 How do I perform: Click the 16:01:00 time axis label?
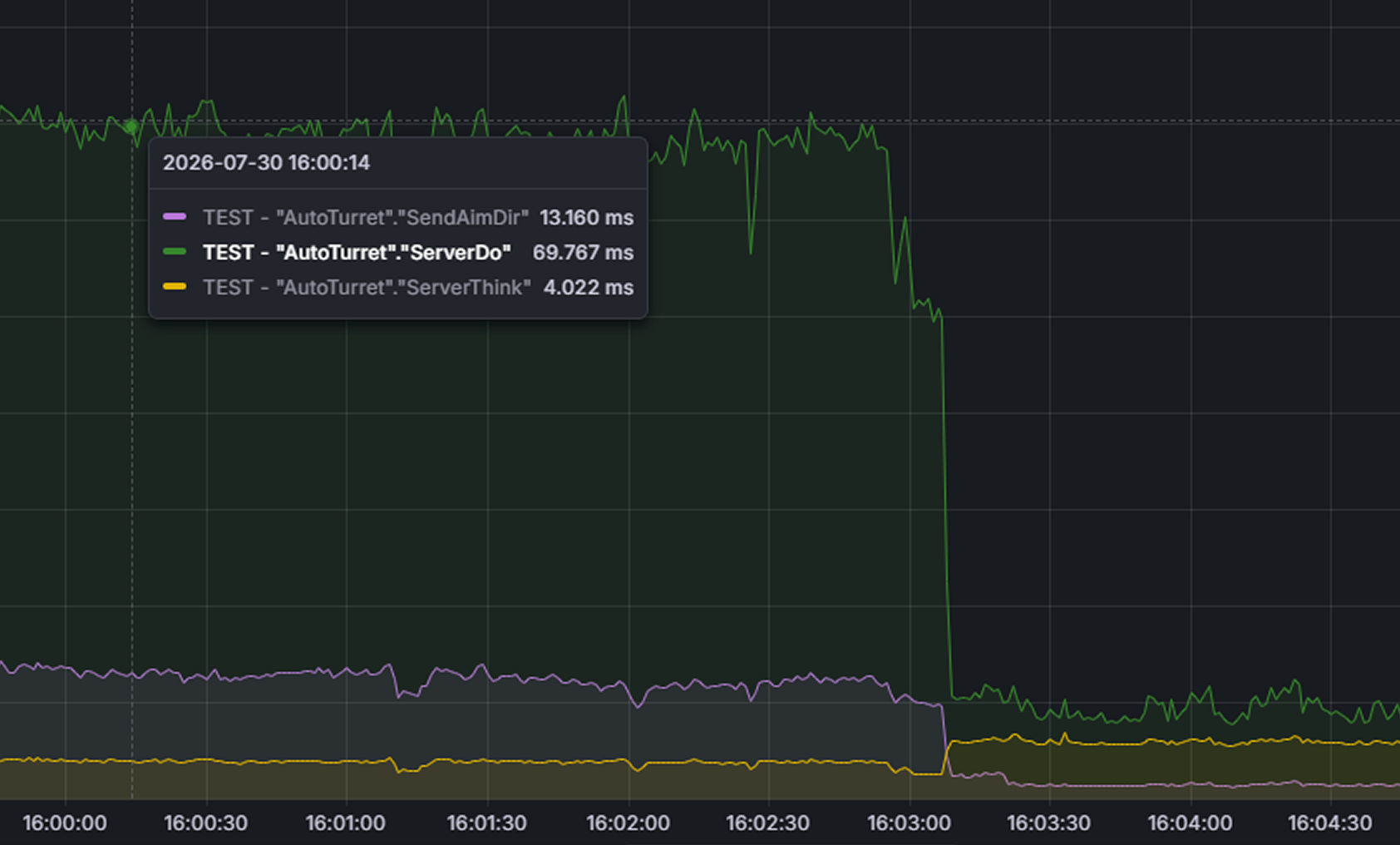click(346, 823)
